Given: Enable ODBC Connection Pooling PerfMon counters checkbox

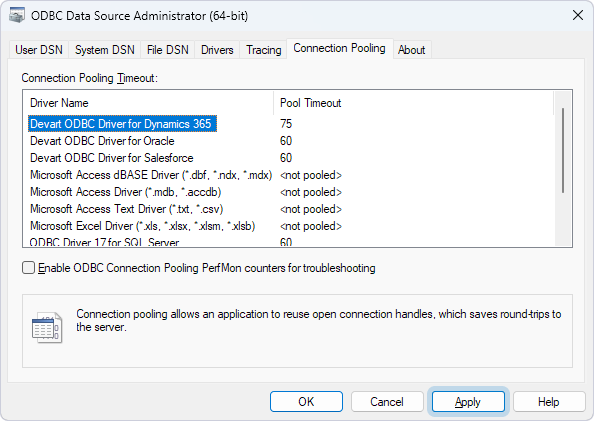Looking at the screenshot, I should (x=28, y=268).
